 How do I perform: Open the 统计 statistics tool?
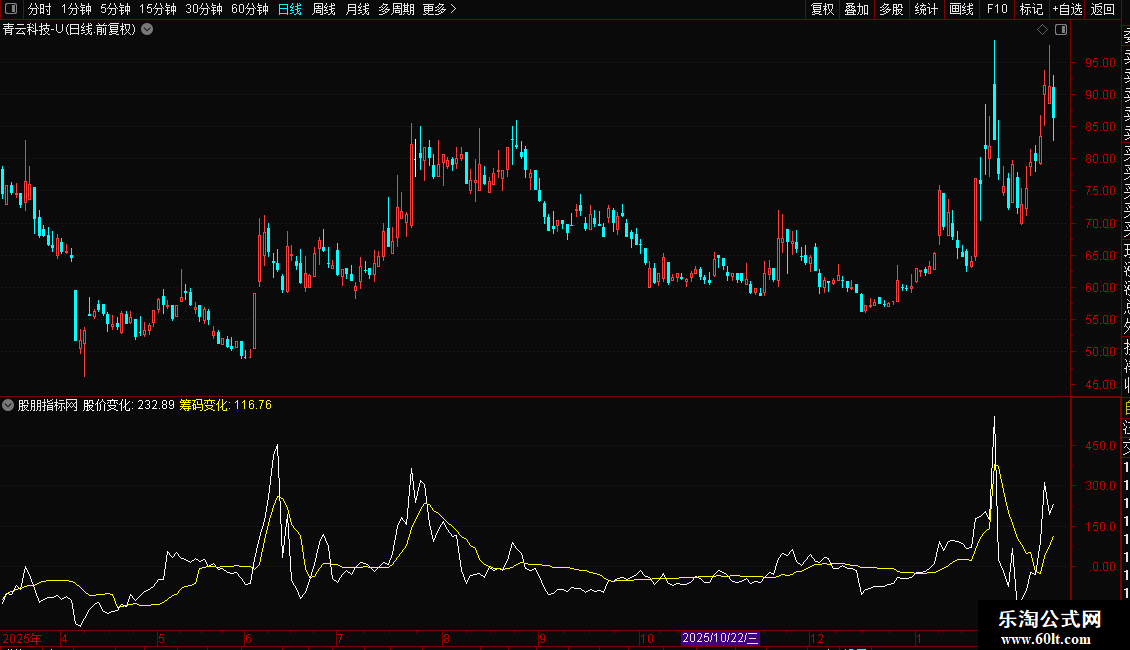(926, 9)
